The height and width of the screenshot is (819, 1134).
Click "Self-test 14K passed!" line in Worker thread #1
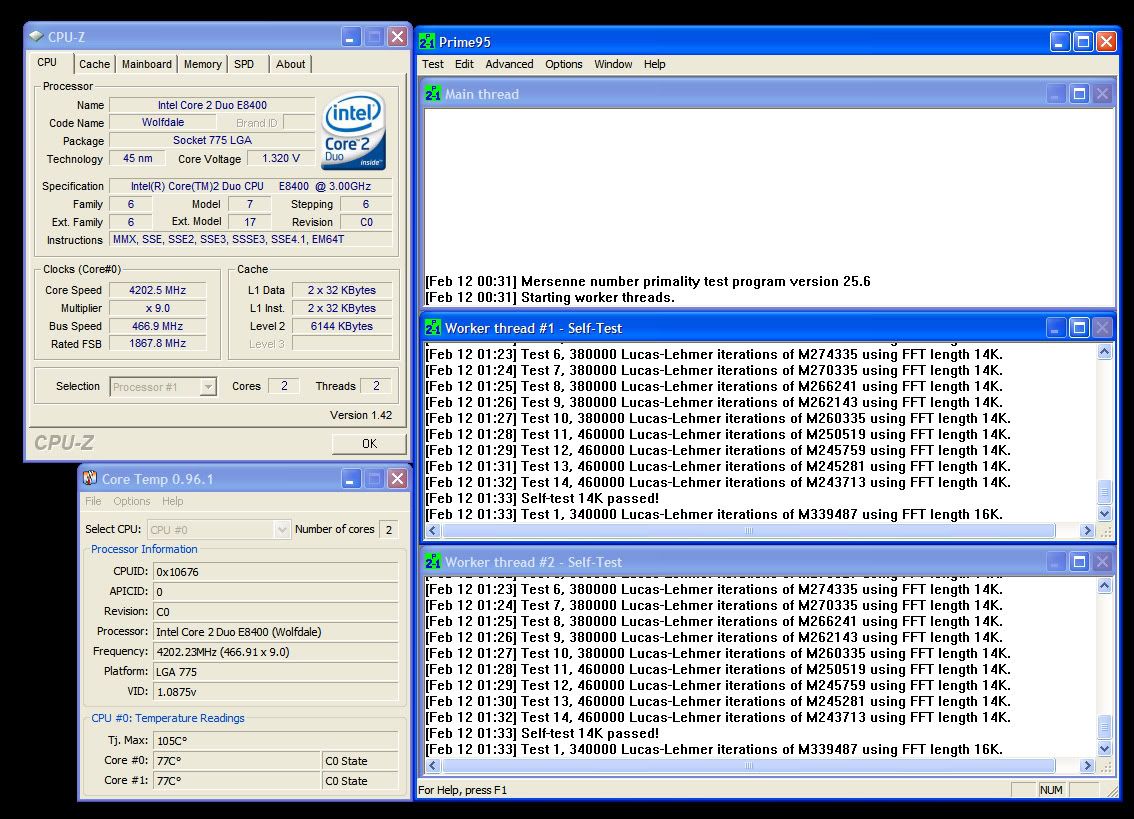[x=542, y=498]
